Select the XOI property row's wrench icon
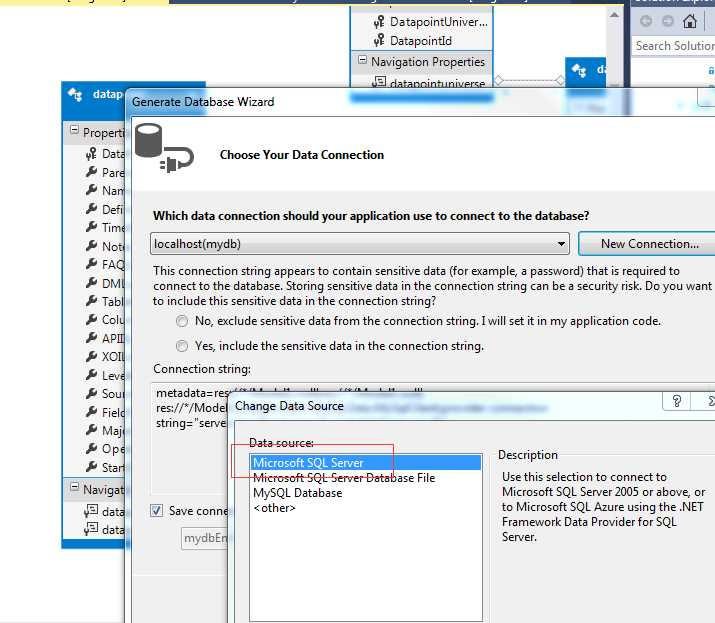 [x=91, y=356]
